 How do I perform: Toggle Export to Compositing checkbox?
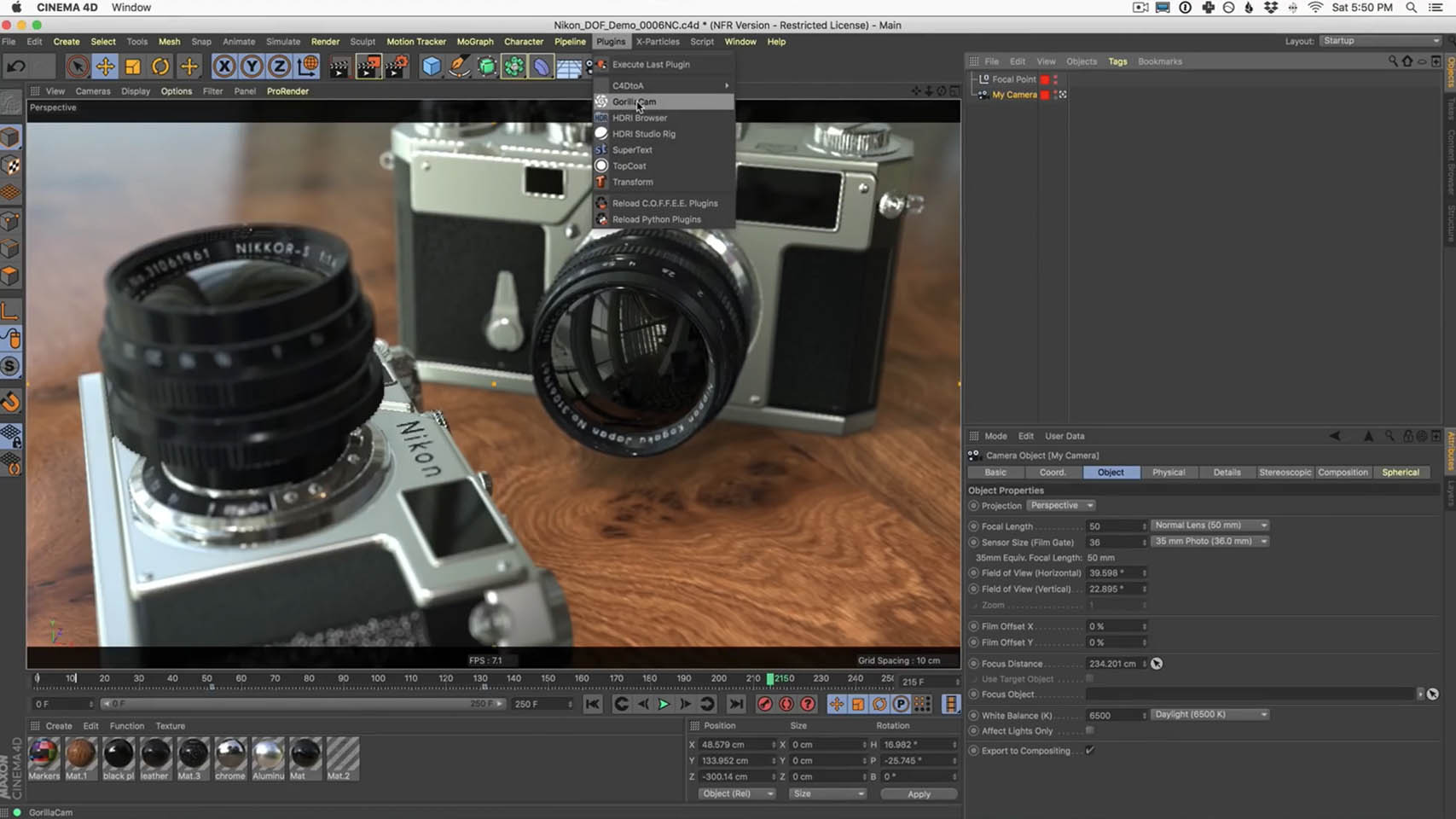point(1090,751)
